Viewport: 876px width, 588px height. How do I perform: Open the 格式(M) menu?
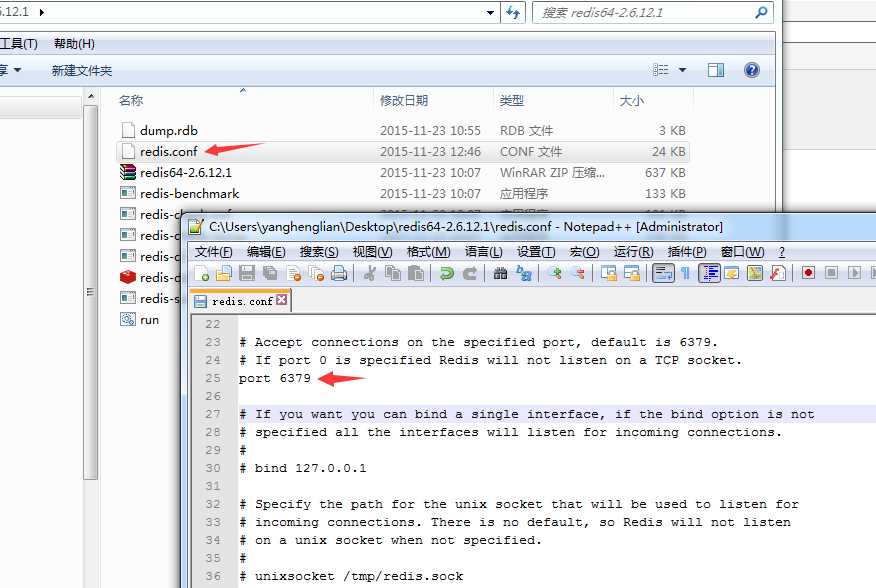(428, 252)
